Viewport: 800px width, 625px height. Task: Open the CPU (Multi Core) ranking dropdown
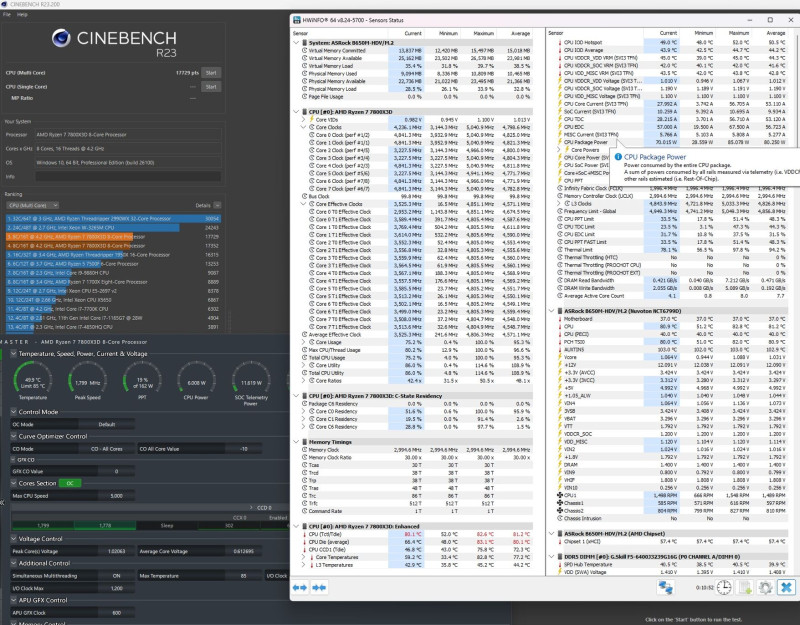click(x=32, y=205)
